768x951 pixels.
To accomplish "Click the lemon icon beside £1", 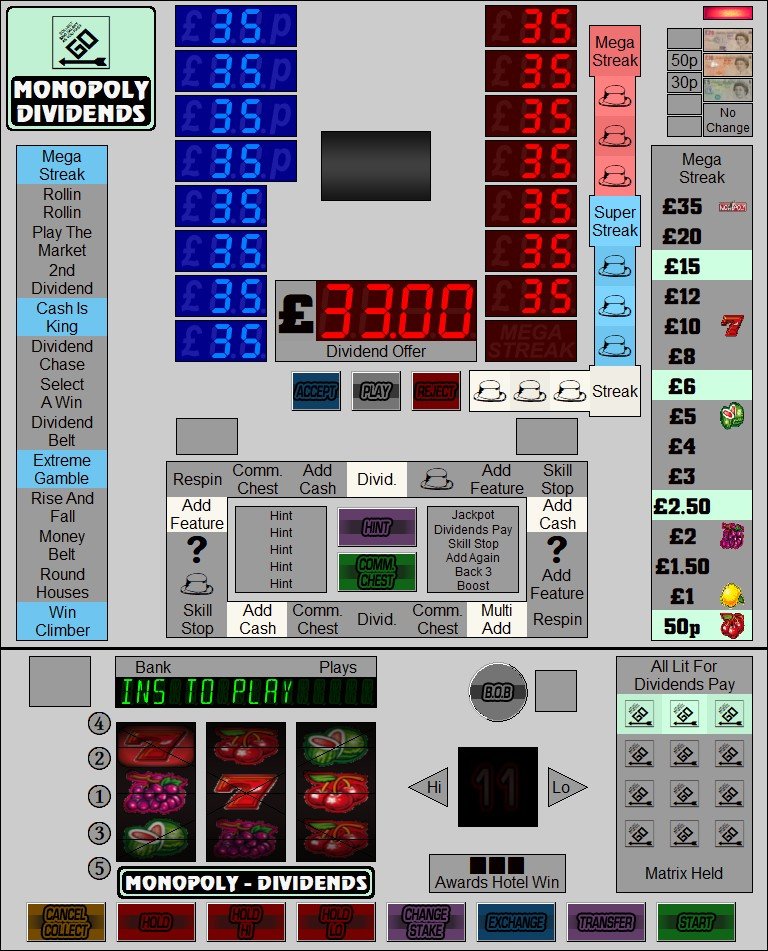I will pyautogui.click(x=732, y=596).
